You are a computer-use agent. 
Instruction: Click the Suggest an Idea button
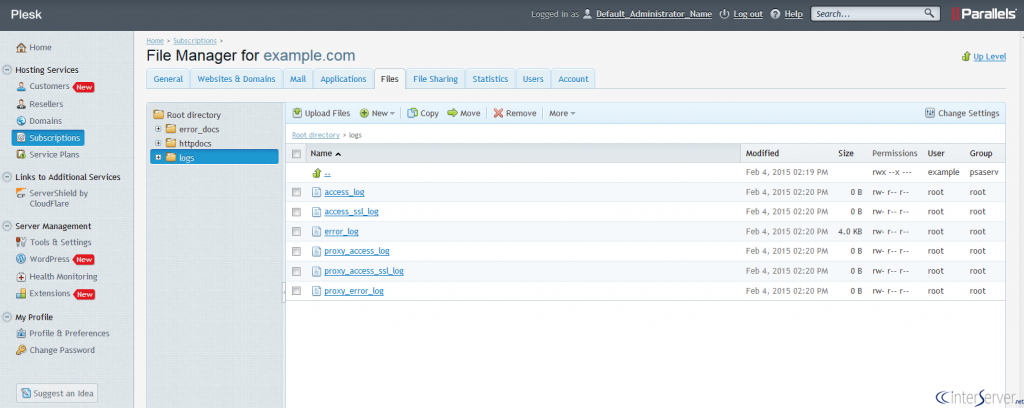57,393
